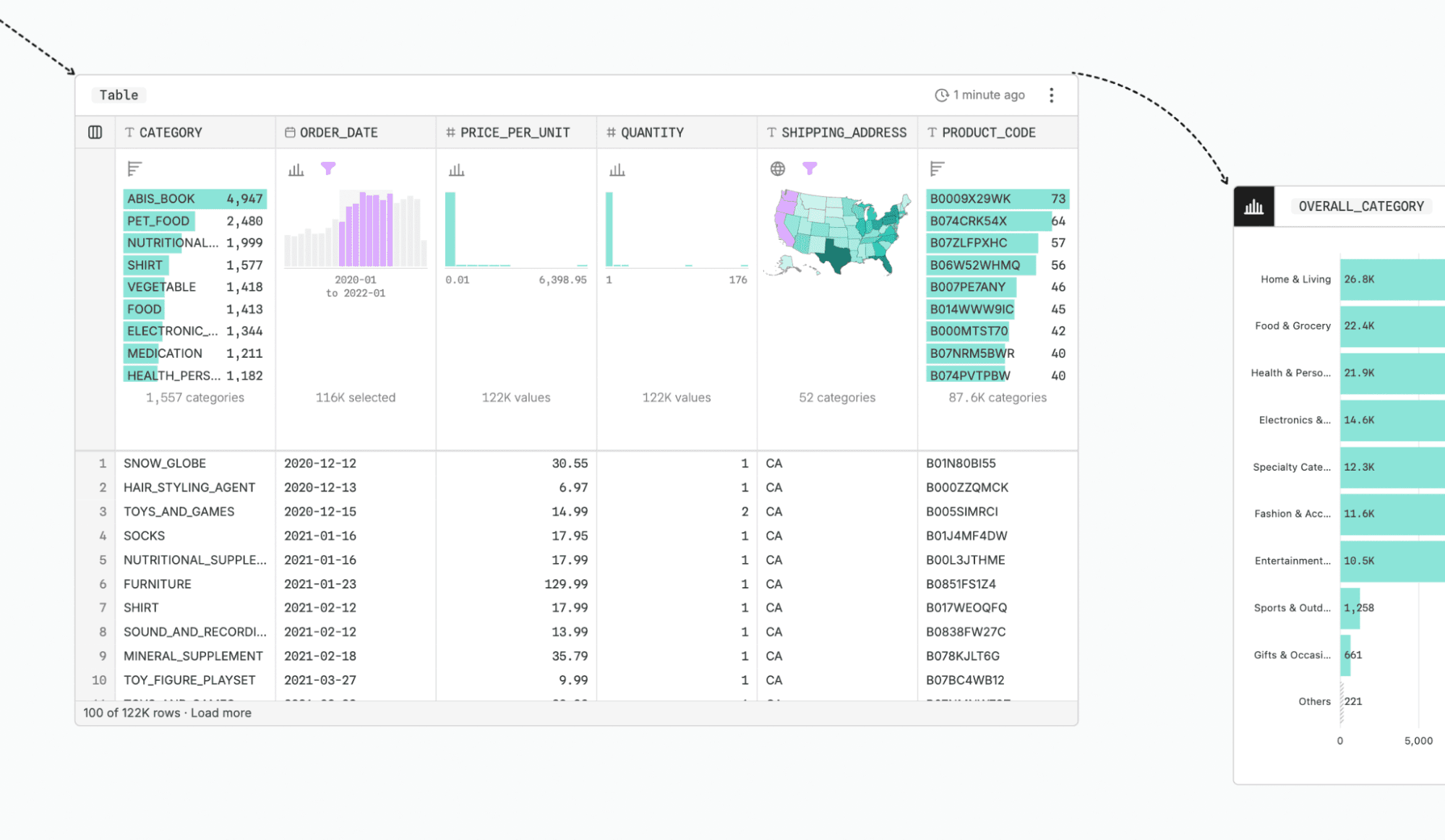Image resolution: width=1445 pixels, height=840 pixels.
Task: Switch to the Table tab
Action: [x=118, y=95]
